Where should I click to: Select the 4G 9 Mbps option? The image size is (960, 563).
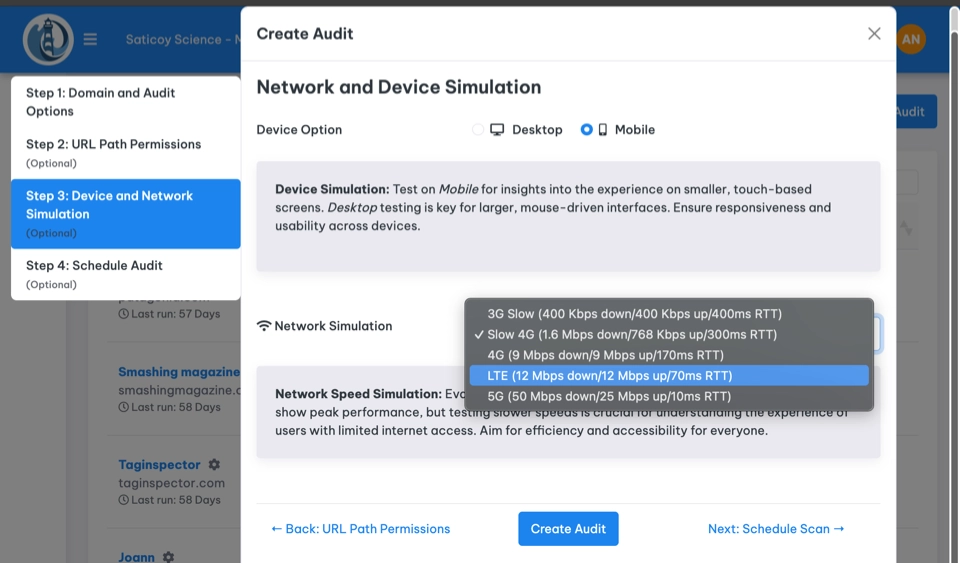(605, 355)
